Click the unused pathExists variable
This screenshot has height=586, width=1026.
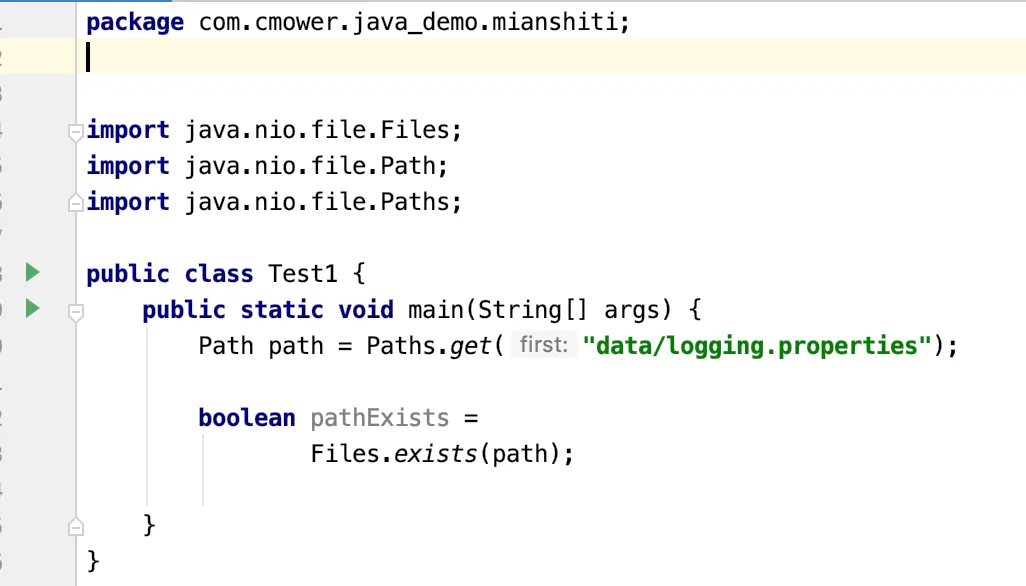click(x=380, y=417)
